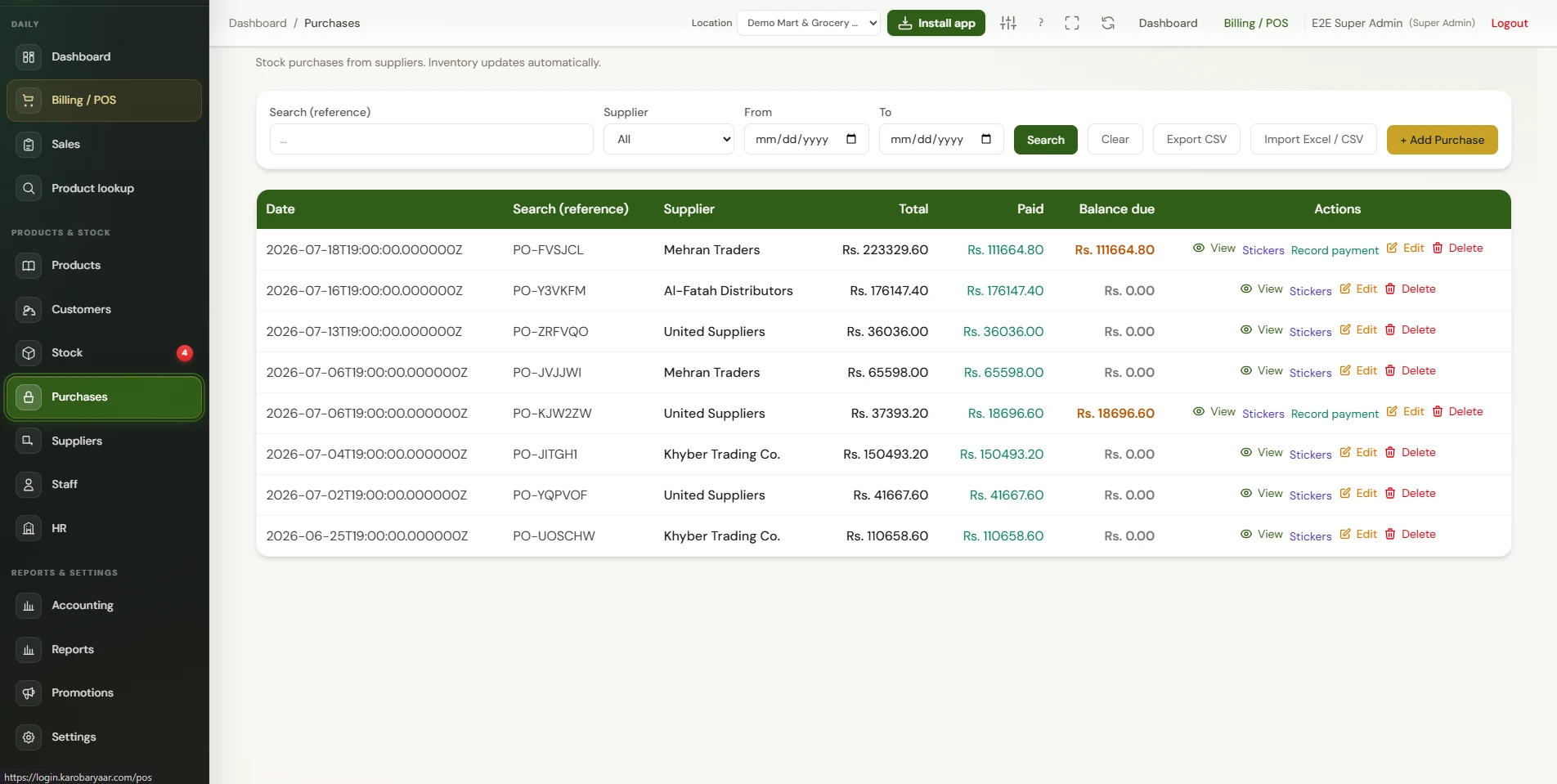The image size is (1557, 784).
Task: View purchase PO-FVSJCL via eye icon
Action: tap(1199, 248)
